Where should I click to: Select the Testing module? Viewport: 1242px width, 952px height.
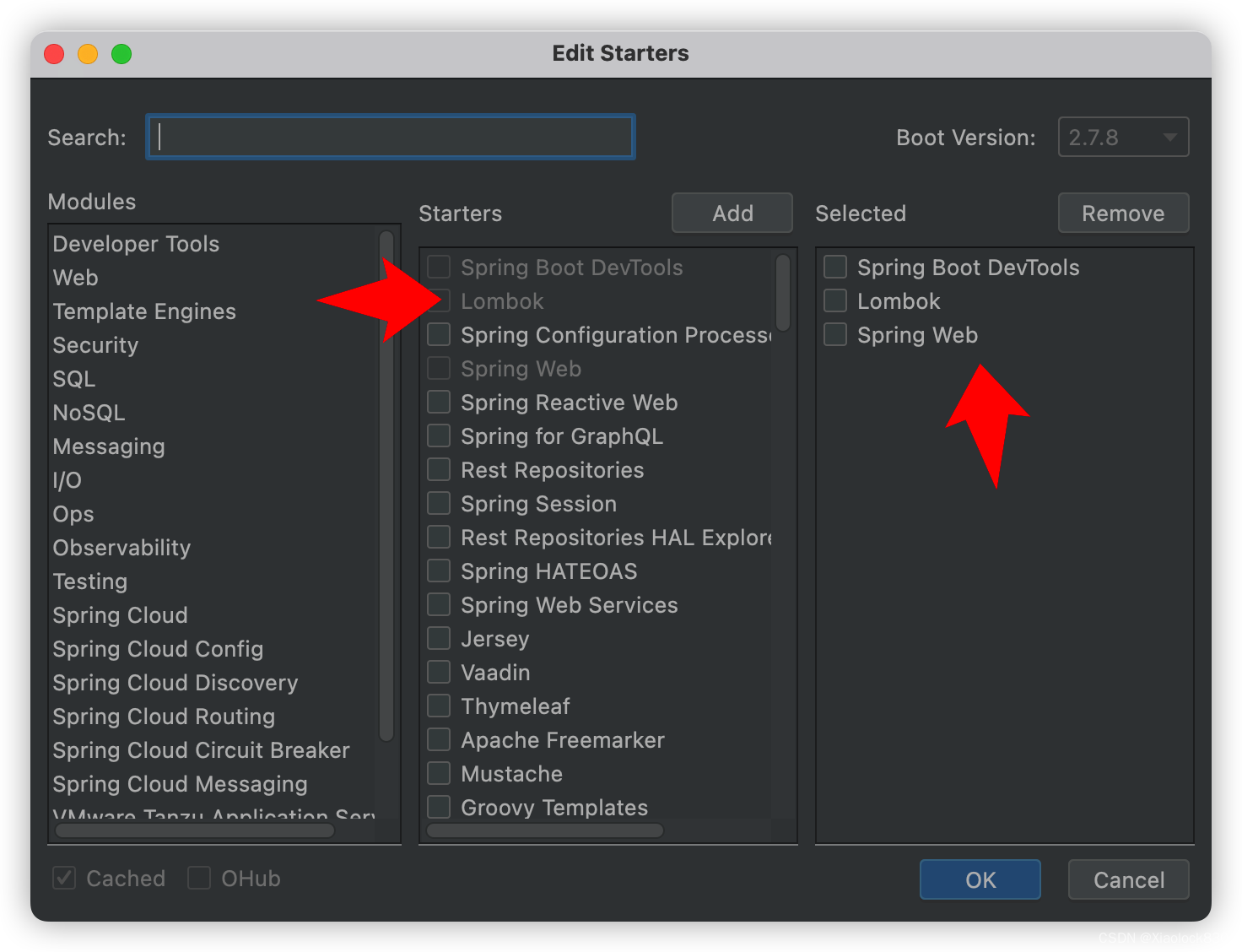click(90, 581)
